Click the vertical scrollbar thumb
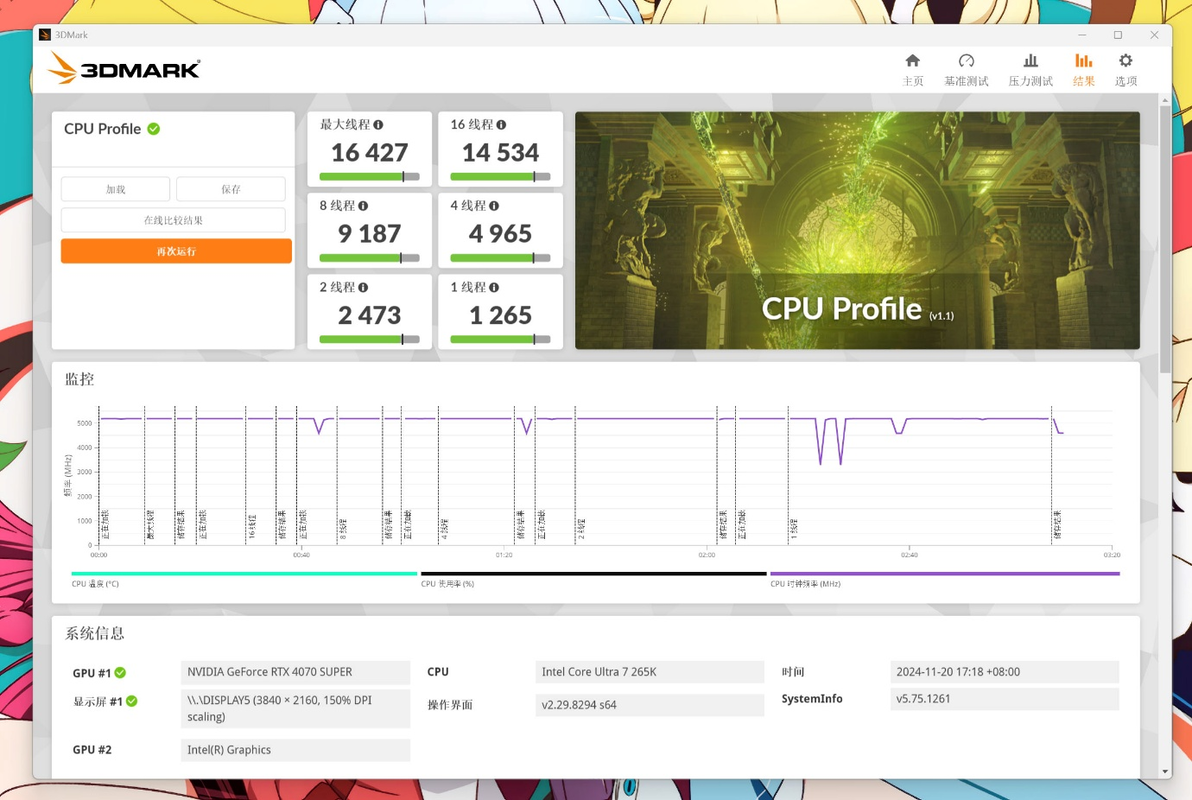1192x800 pixels. pyautogui.click(x=1165, y=240)
